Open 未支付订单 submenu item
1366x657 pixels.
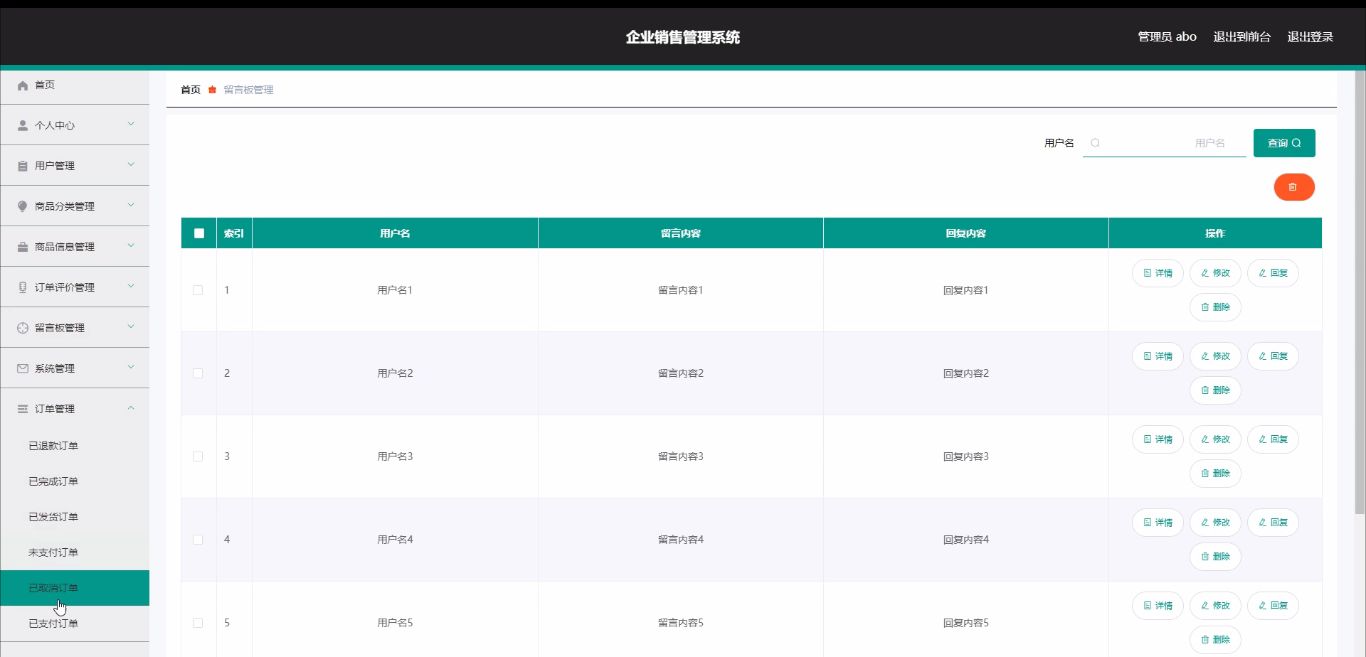pyautogui.click(x=74, y=553)
